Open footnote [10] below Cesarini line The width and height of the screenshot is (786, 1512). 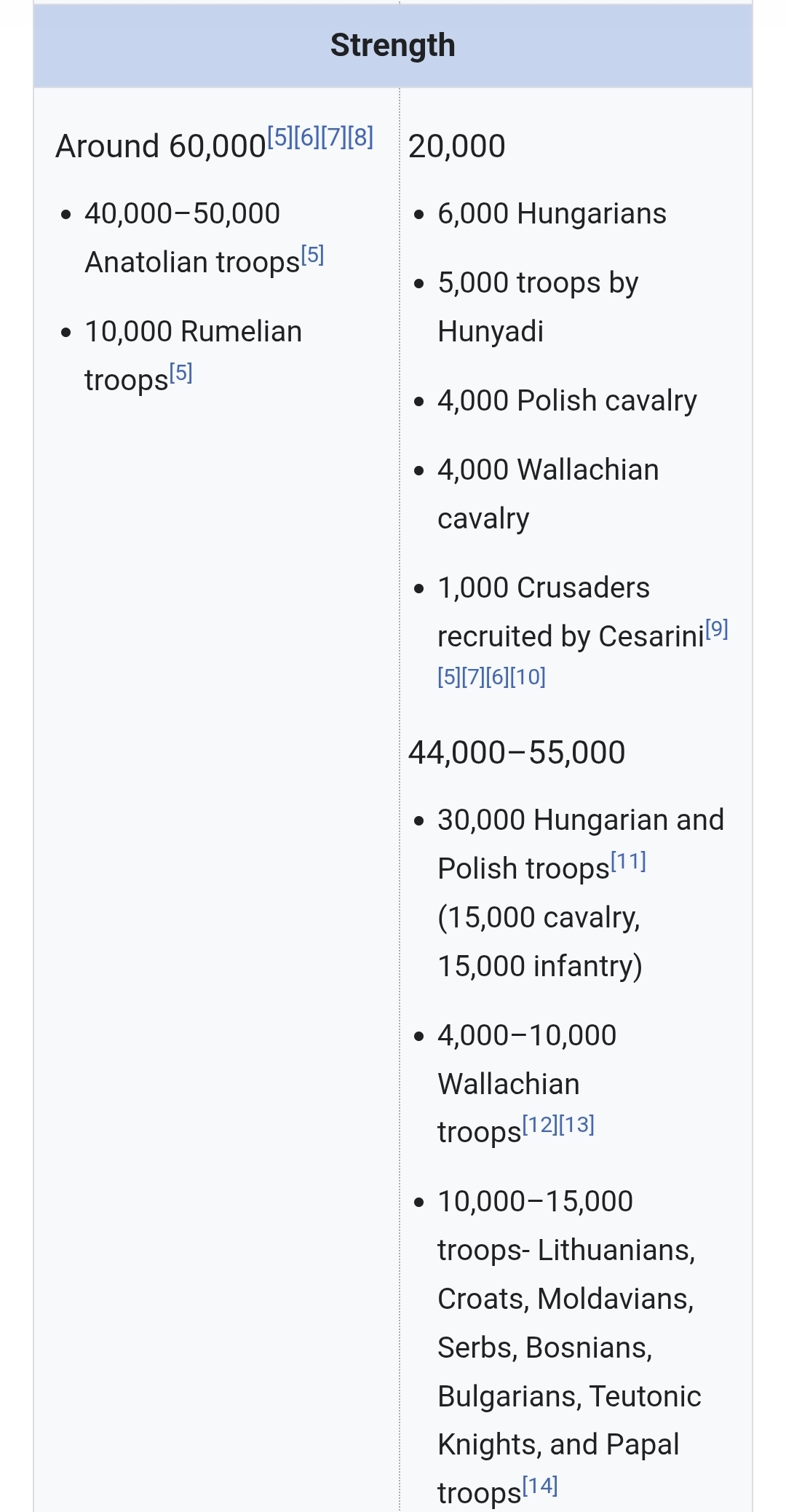pos(528,677)
